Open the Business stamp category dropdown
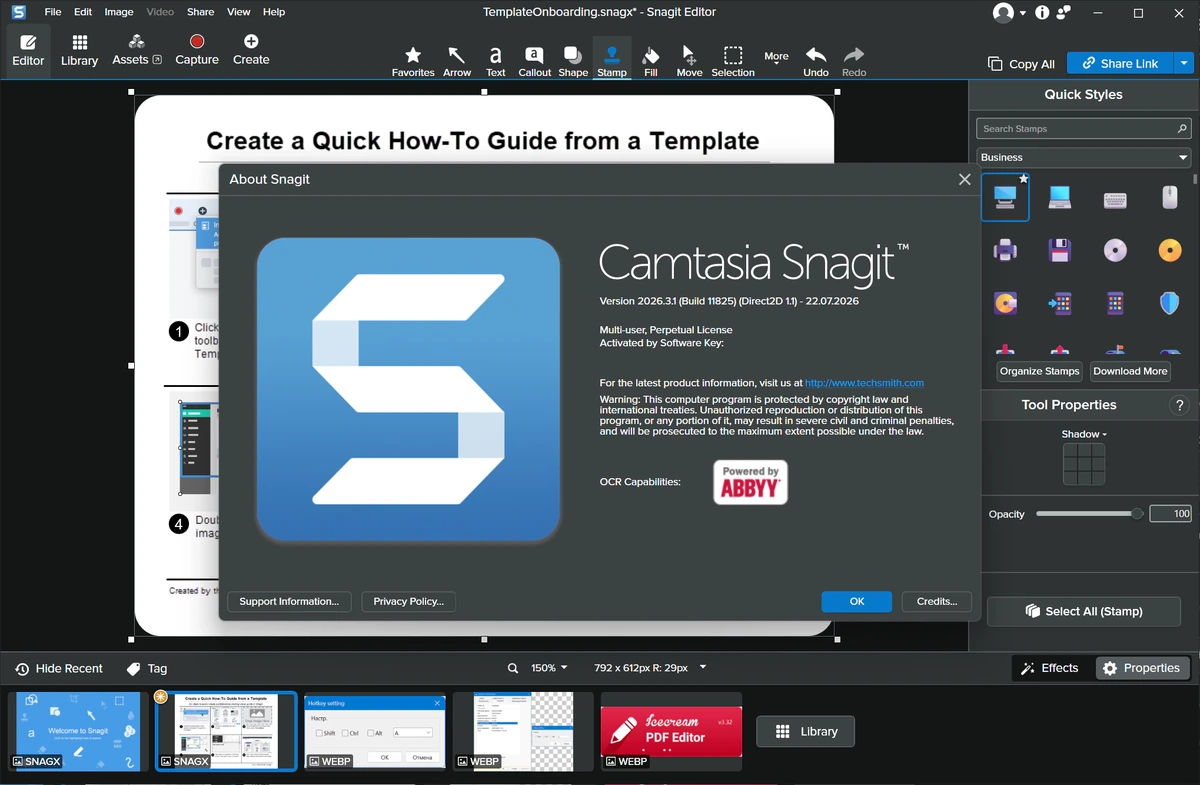The image size is (1200, 785). click(1084, 157)
